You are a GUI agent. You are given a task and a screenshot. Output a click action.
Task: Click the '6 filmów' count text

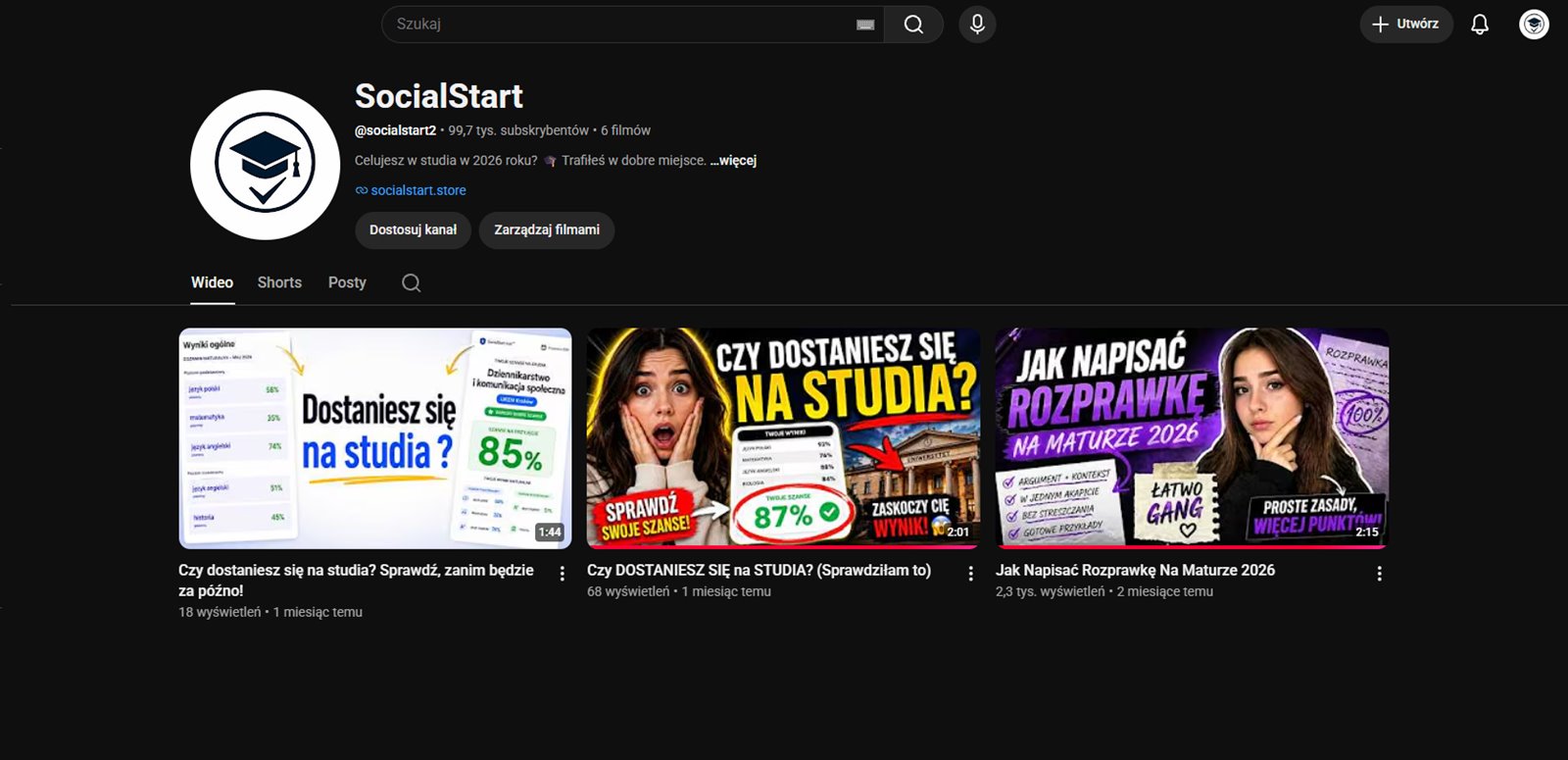(625, 130)
